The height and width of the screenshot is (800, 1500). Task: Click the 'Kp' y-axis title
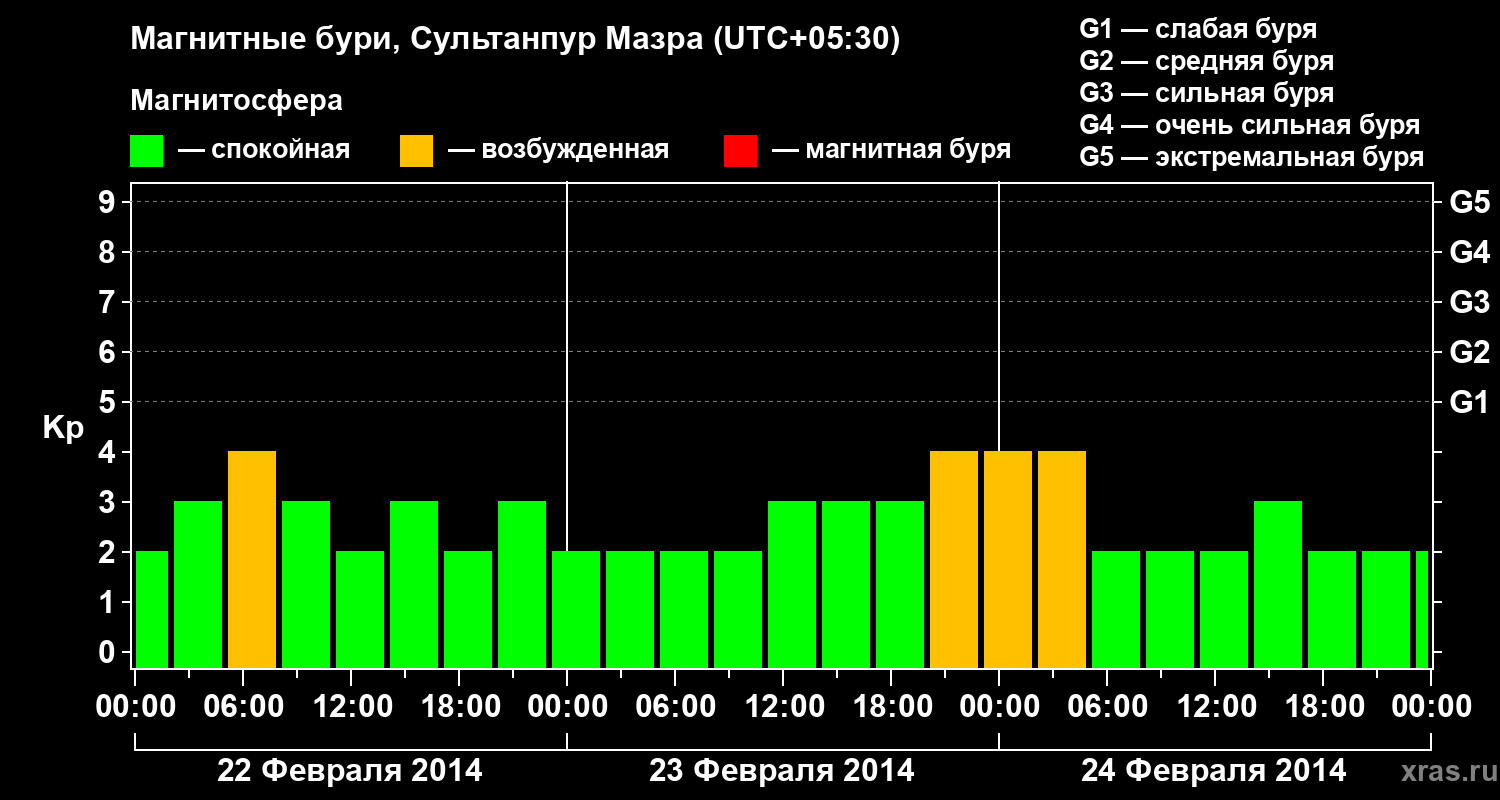coord(64,428)
